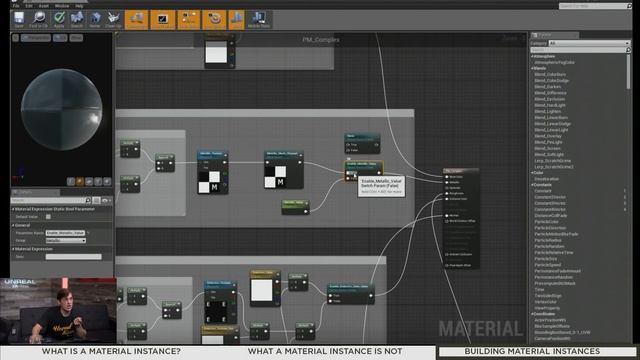Open the viewport Show menu
Screen dimensions: 640x360
pyautogui.click(x=76, y=38)
